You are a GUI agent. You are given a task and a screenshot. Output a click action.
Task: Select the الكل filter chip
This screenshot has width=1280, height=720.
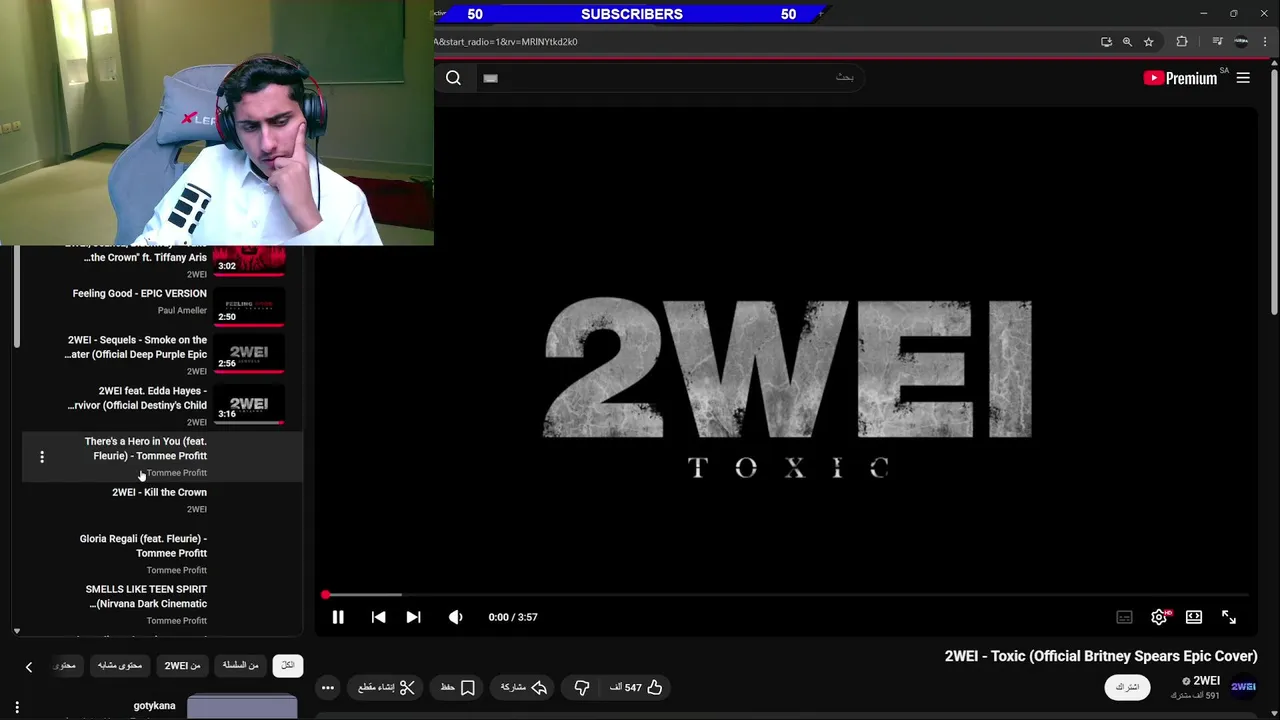pos(287,665)
